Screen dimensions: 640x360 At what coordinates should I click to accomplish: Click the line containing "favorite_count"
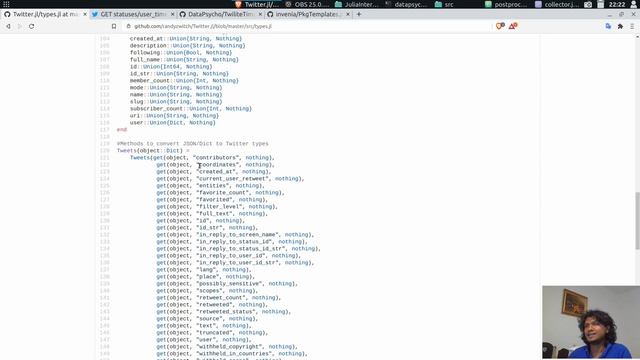pyautogui.click(x=220, y=193)
